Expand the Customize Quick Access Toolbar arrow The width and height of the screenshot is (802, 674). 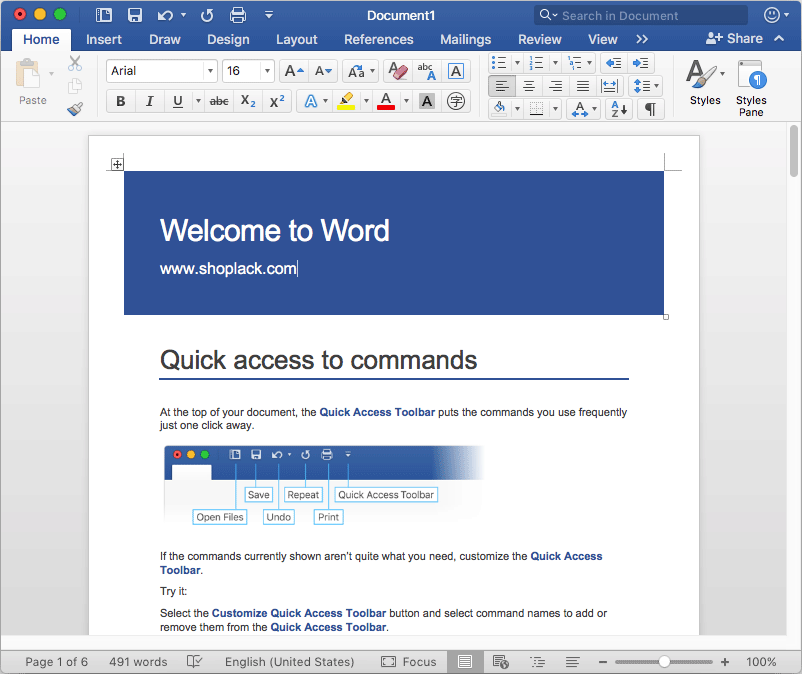(x=269, y=15)
